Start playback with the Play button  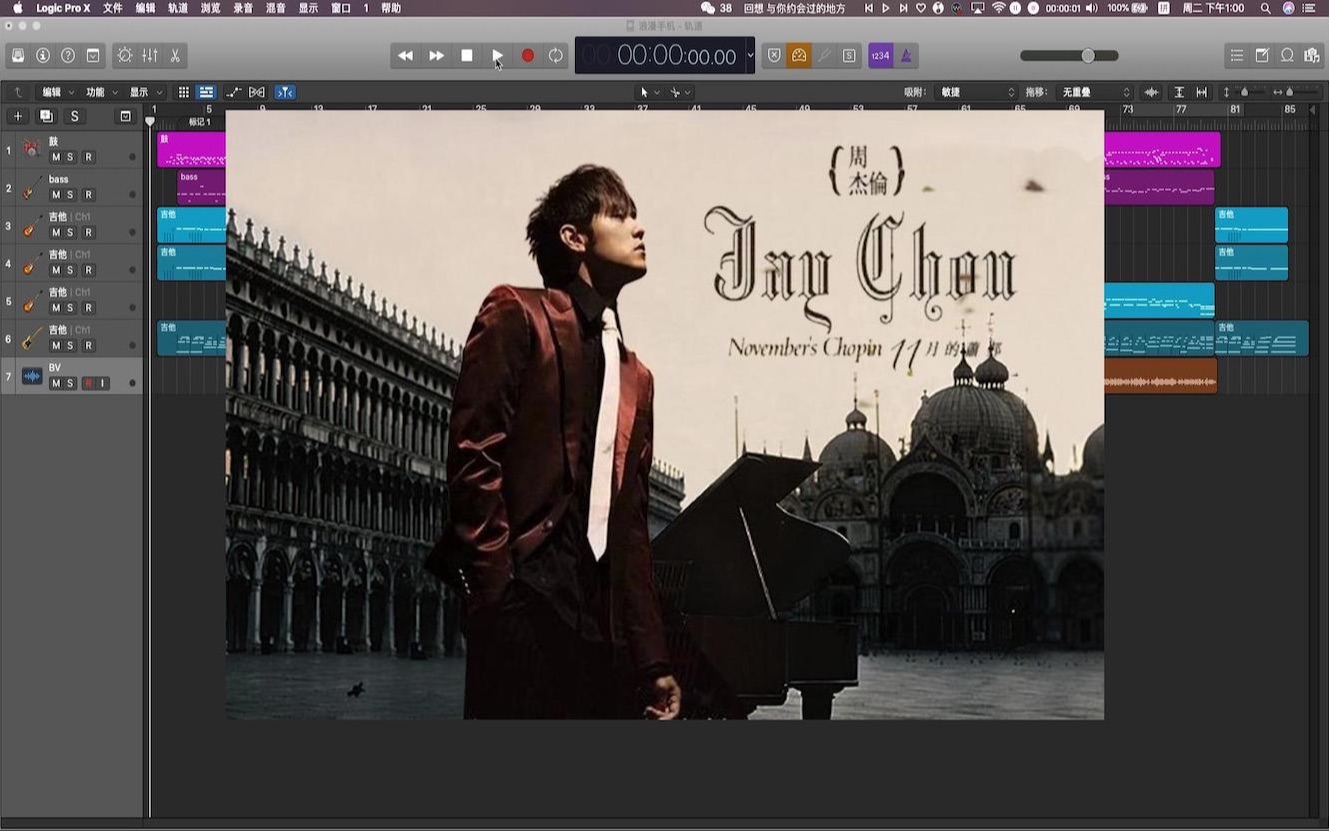497,56
